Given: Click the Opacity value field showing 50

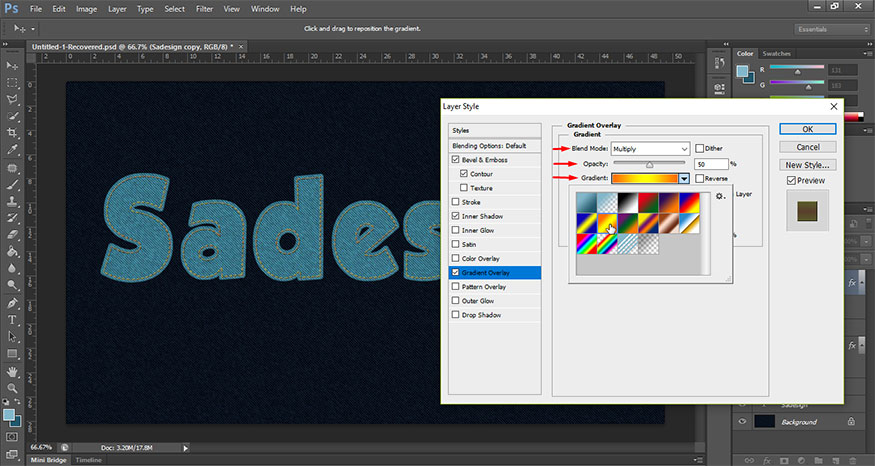Looking at the screenshot, I should point(711,164).
